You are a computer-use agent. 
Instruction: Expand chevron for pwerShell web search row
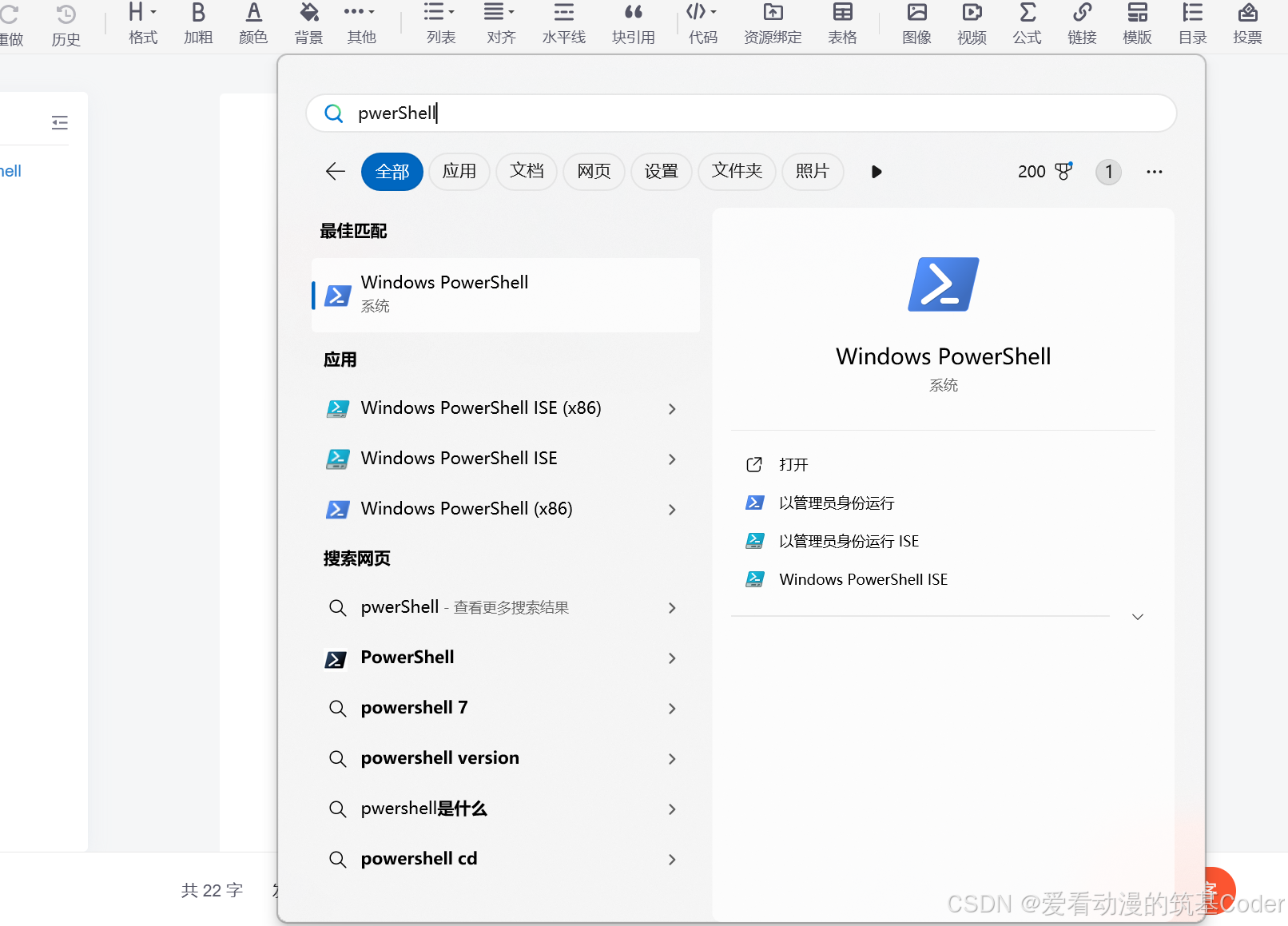tap(672, 608)
